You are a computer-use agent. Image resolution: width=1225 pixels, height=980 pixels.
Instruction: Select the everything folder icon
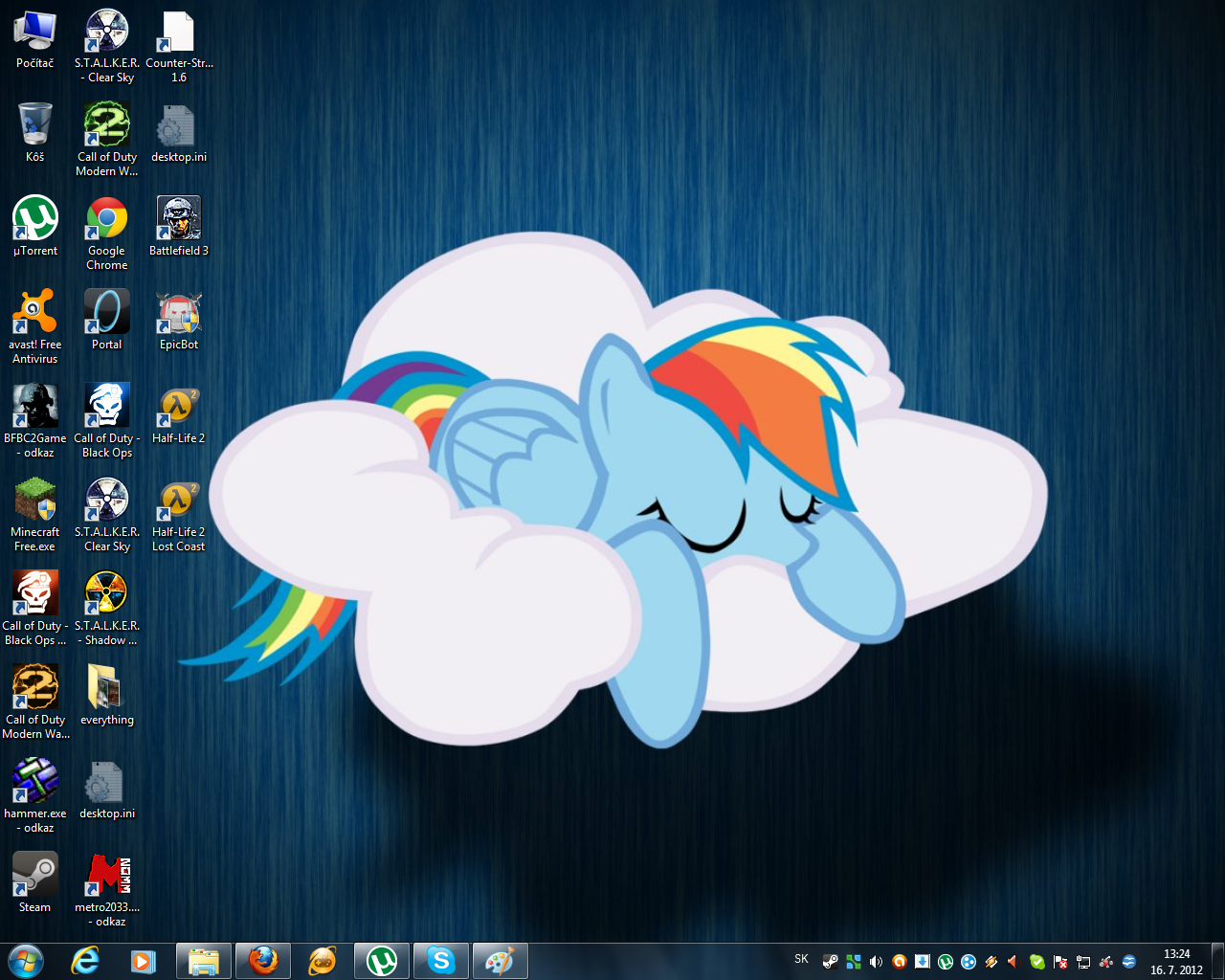tap(107, 696)
